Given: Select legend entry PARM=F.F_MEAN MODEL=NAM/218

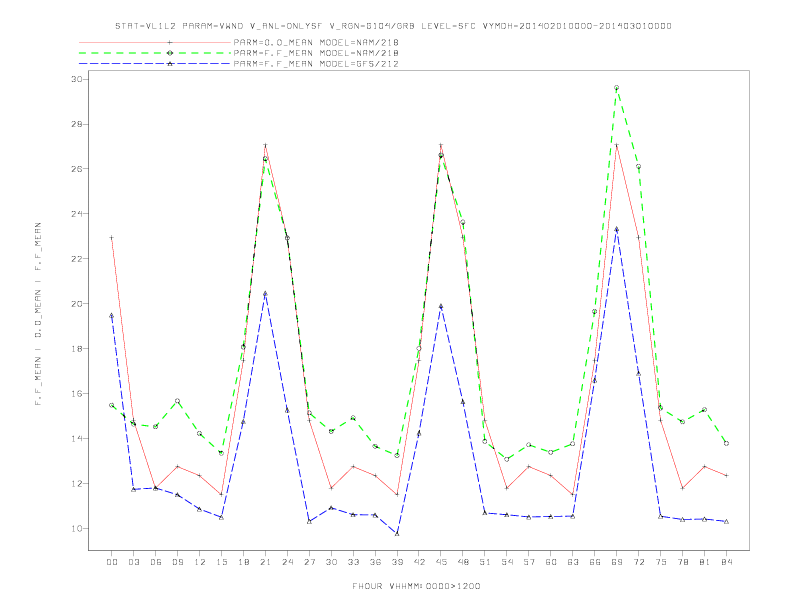Looking at the screenshot, I should (316, 53).
